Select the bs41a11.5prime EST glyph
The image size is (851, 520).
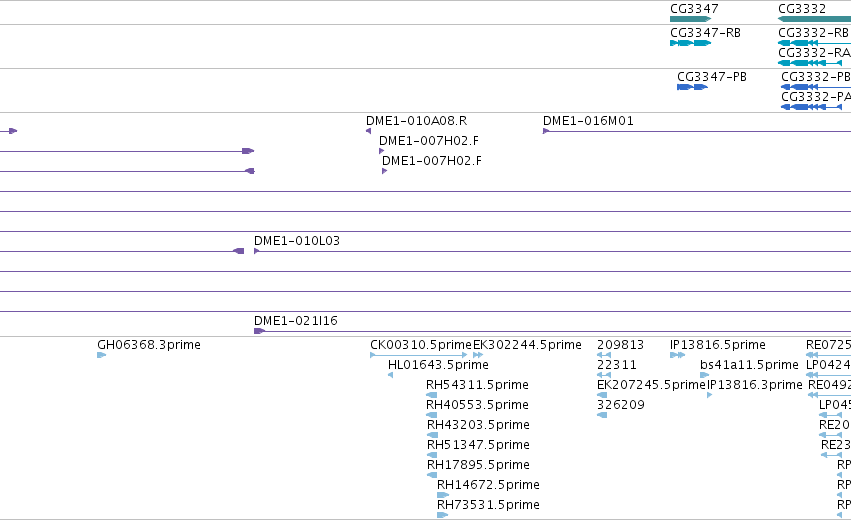coord(704,375)
